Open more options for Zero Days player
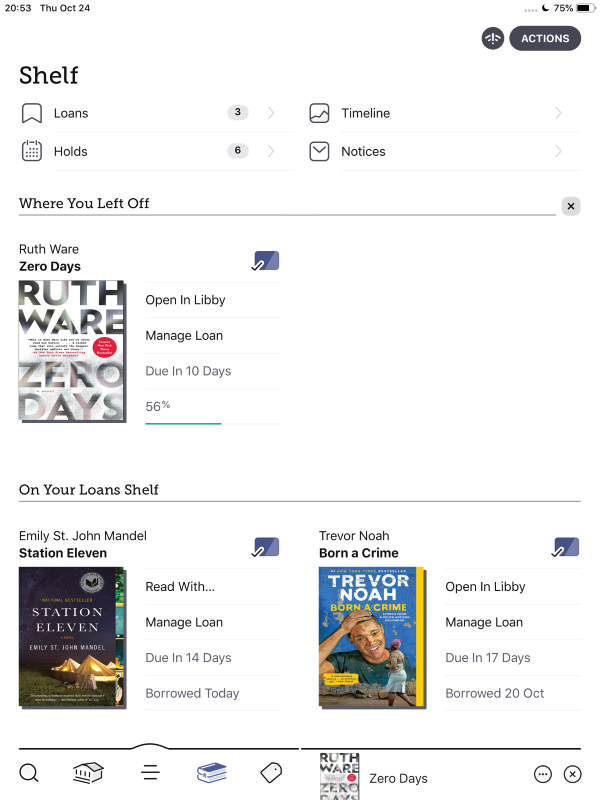This screenshot has width=600, height=800. click(x=543, y=774)
